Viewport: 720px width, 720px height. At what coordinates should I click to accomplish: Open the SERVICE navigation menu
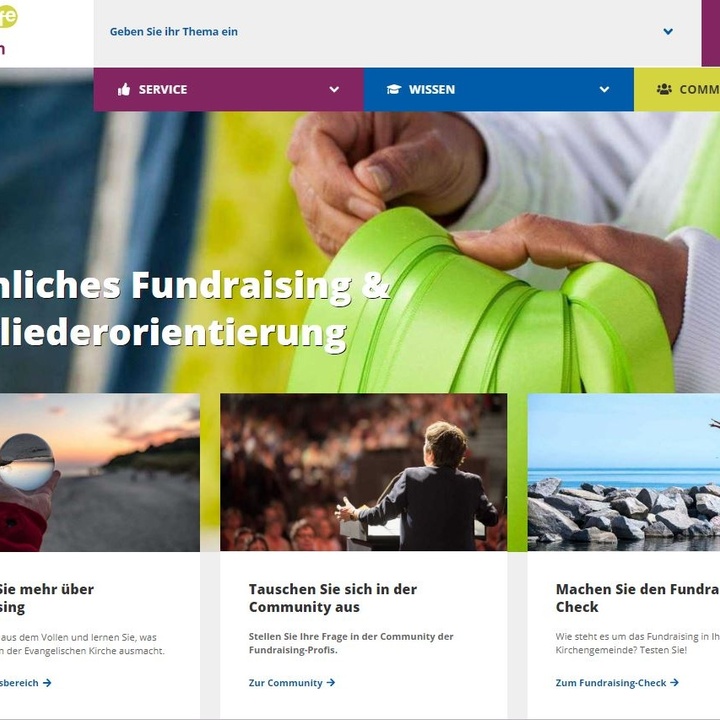point(228,90)
